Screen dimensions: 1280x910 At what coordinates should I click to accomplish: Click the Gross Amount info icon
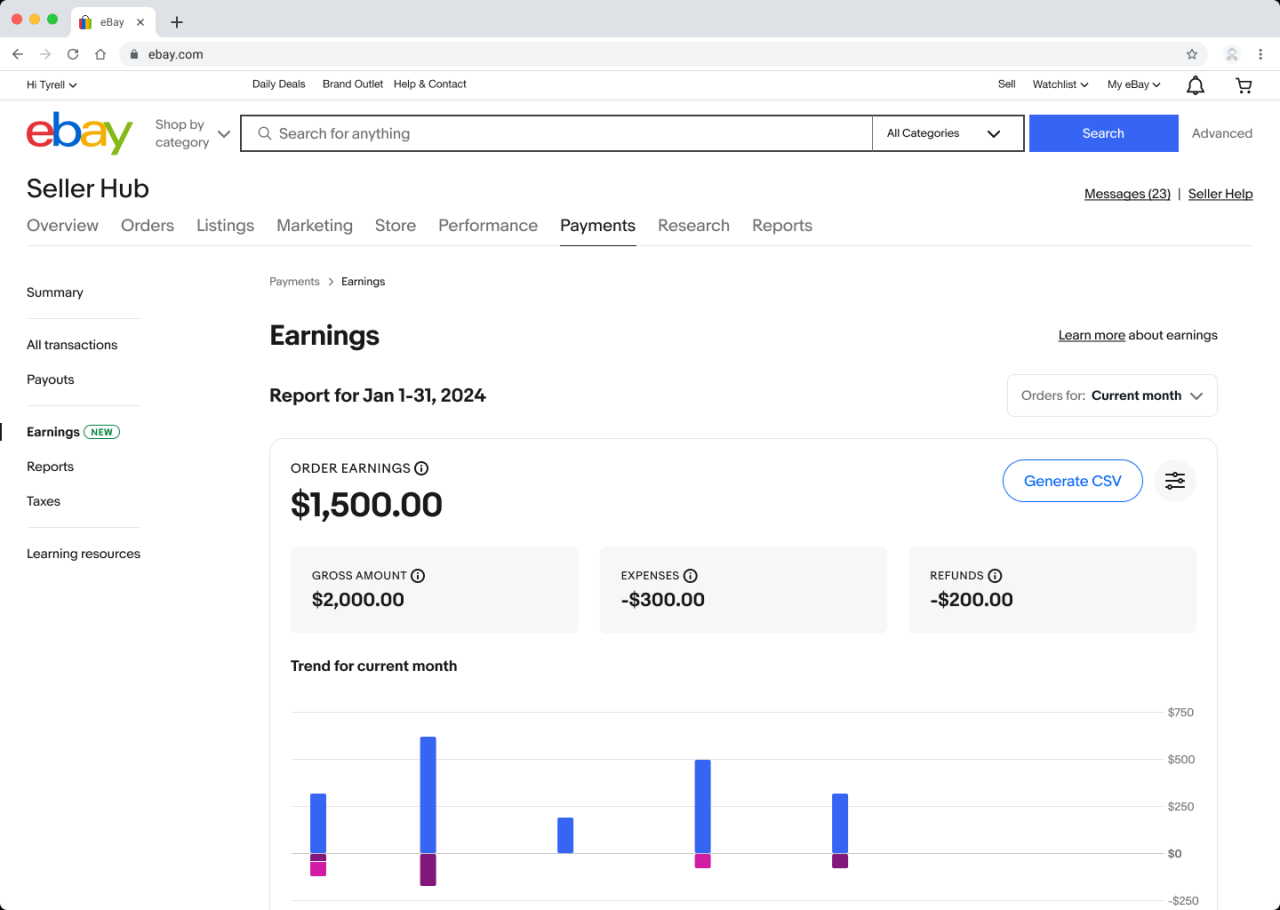pos(418,575)
